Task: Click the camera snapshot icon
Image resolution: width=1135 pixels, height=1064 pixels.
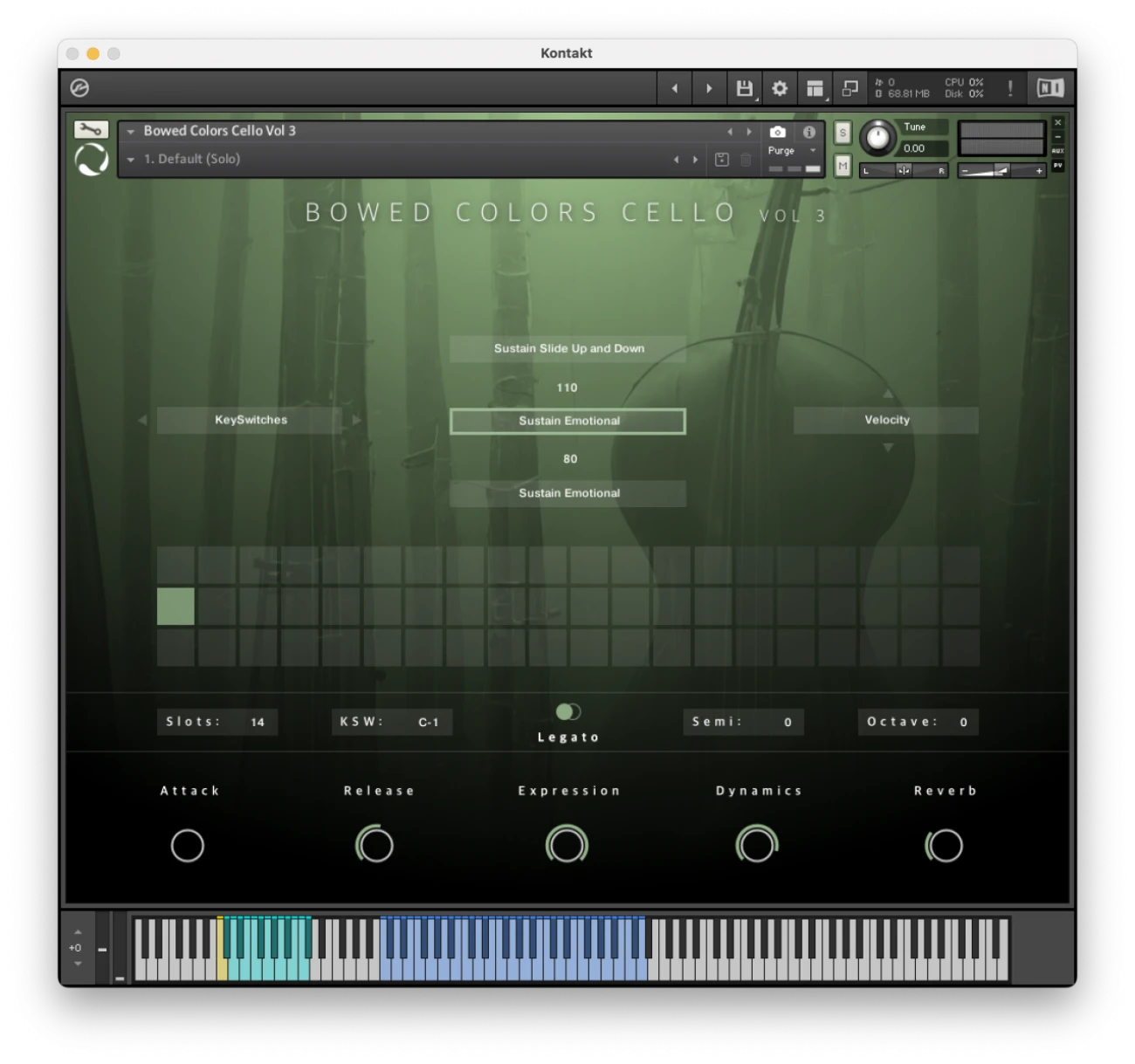Action: tap(777, 132)
